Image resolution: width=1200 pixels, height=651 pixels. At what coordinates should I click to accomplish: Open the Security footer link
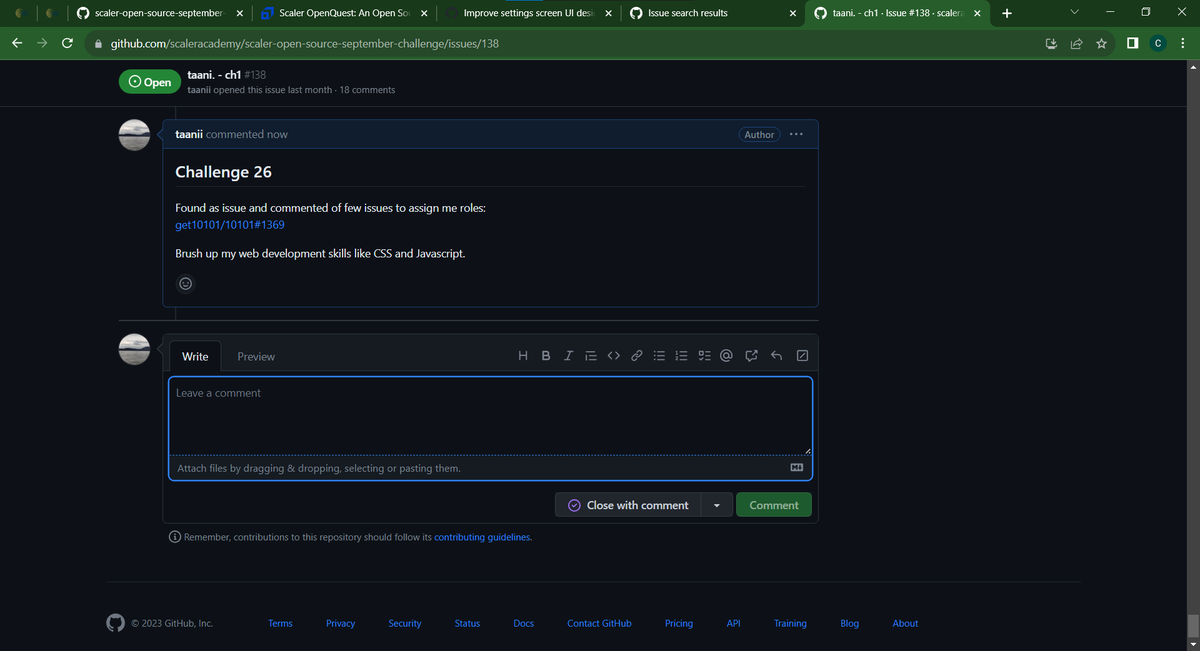(405, 623)
